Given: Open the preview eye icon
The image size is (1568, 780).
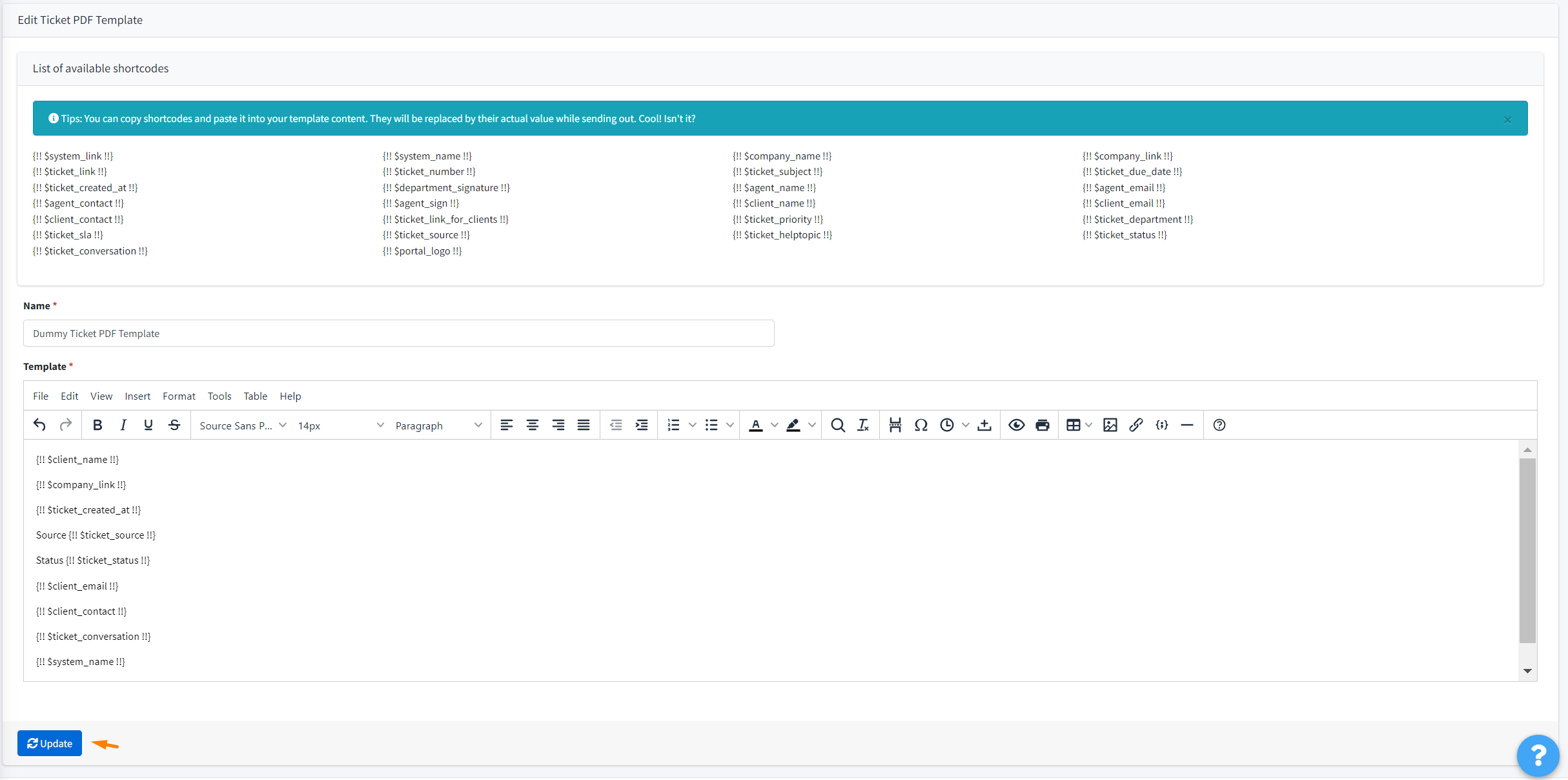Looking at the screenshot, I should pos(1016,425).
